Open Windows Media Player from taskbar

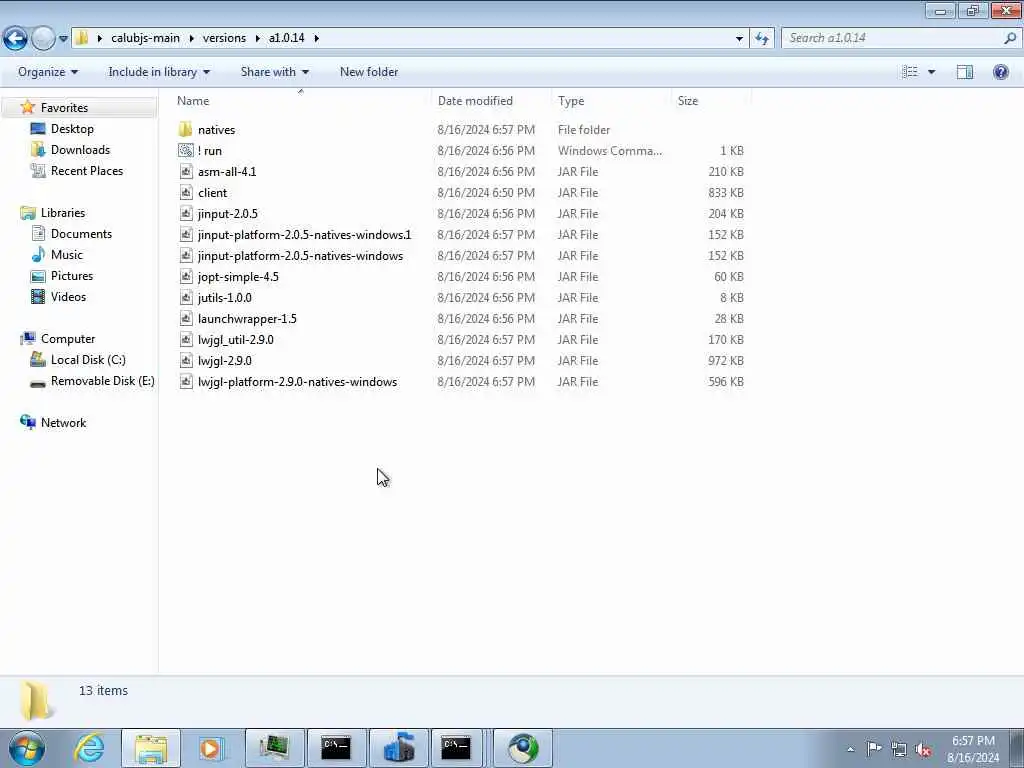click(211, 748)
